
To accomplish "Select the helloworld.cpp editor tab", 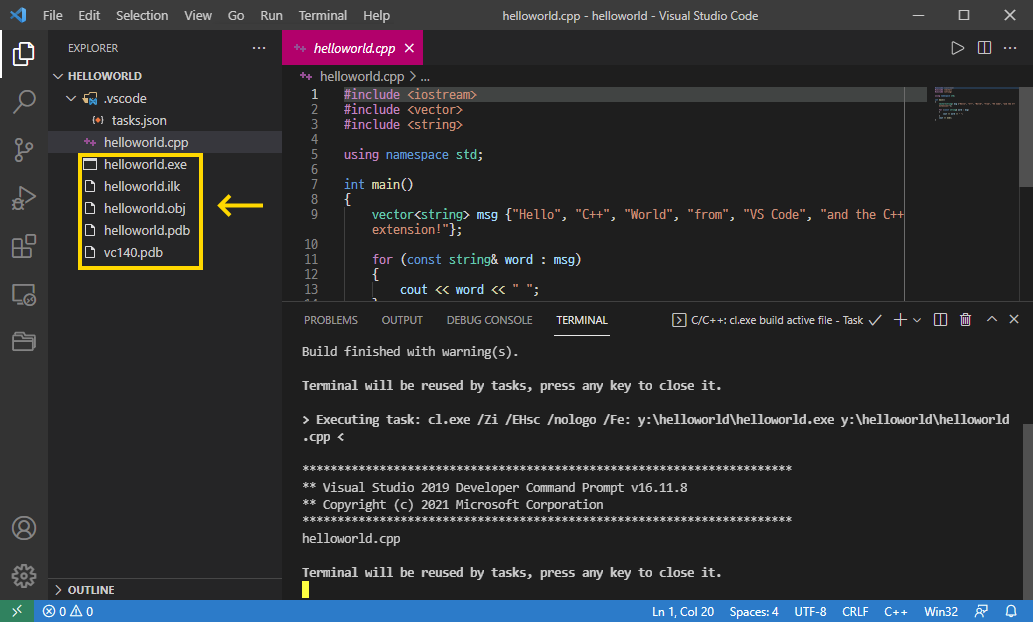I will coord(352,48).
